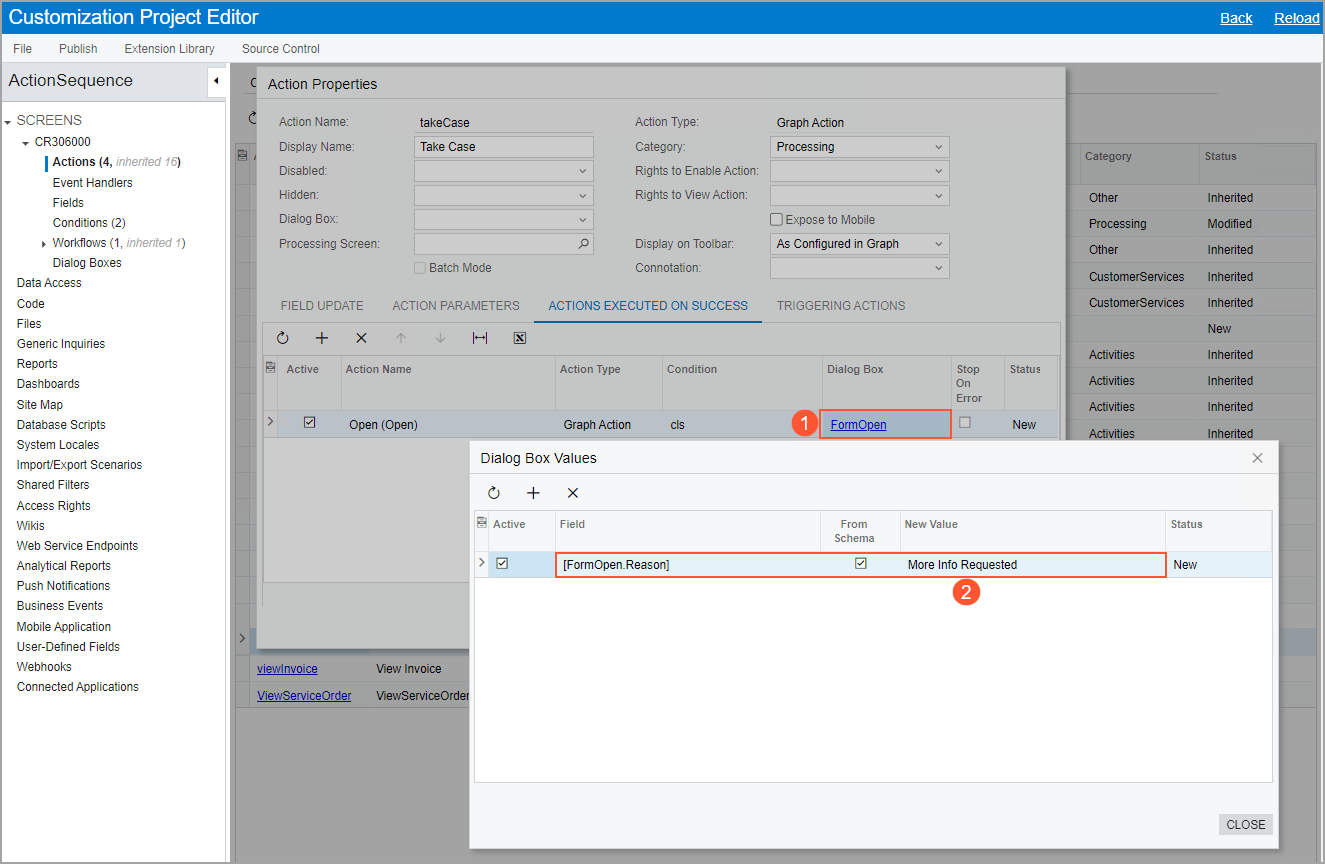Switch to the Field Update tab

[322, 306]
